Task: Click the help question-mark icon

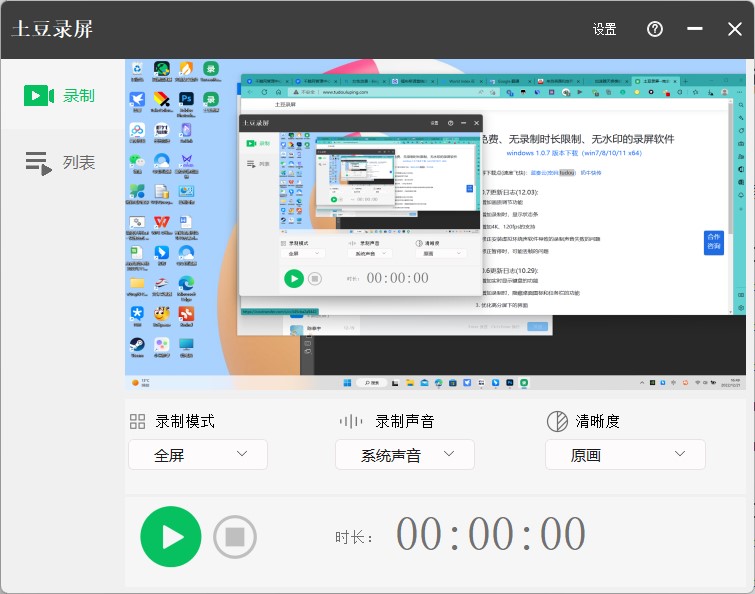Action: (654, 29)
